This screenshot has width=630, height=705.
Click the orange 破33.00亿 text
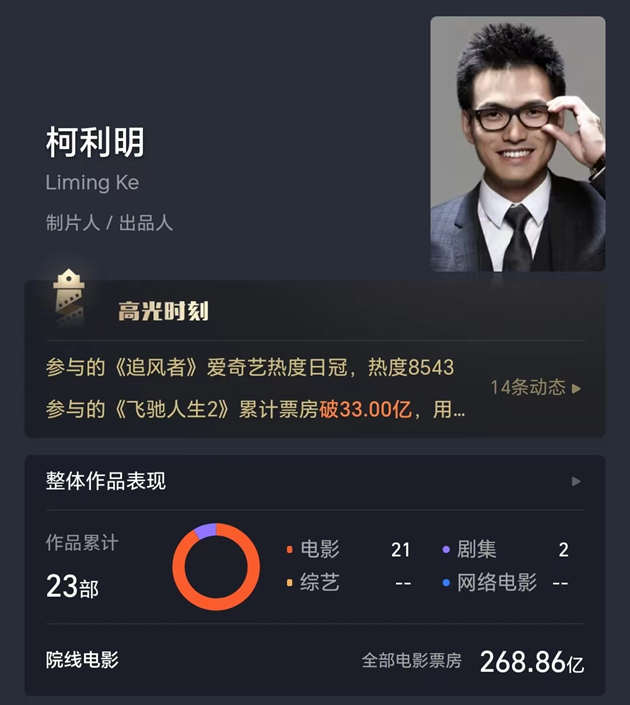point(365,409)
